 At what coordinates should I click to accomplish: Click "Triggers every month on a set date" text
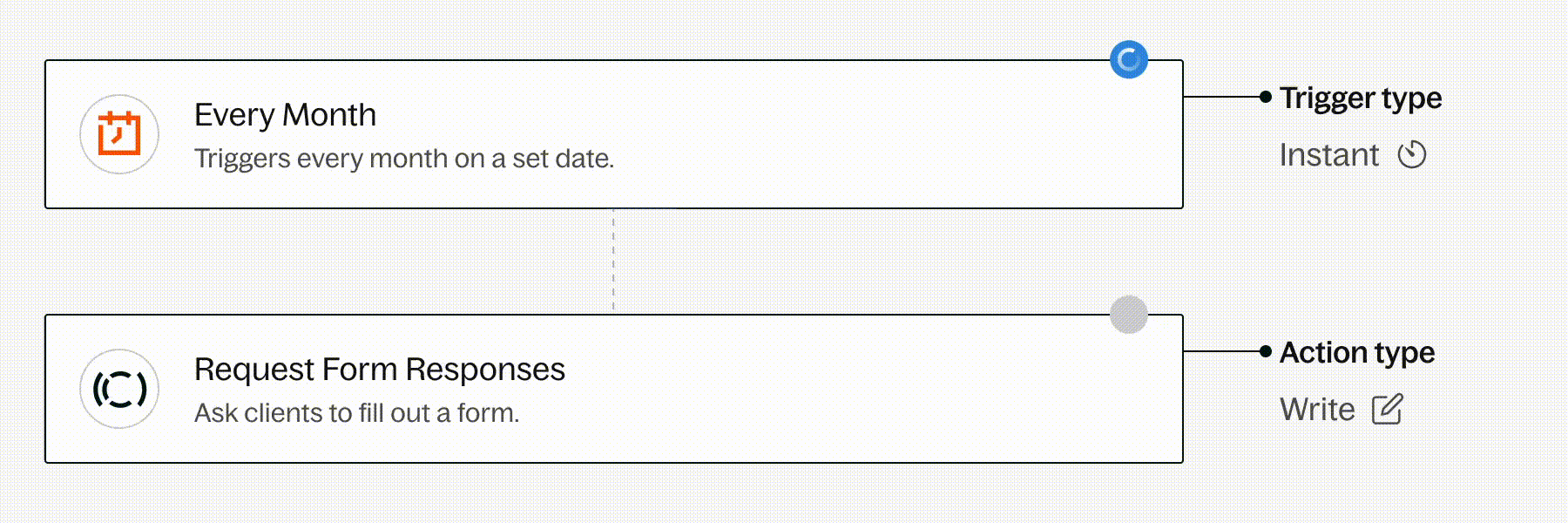pyautogui.click(x=404, y=159)
